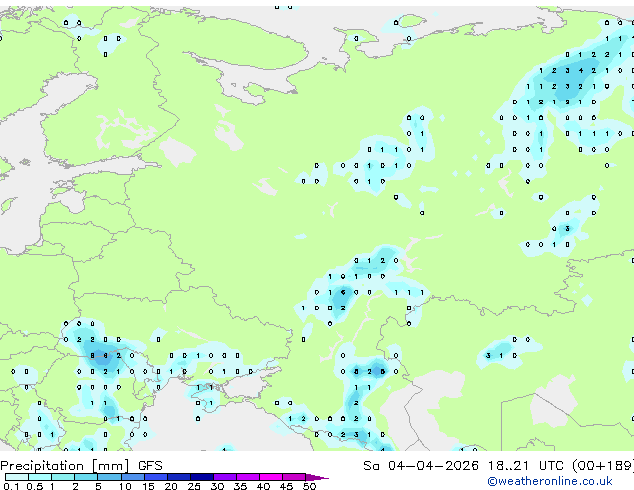Image resolution: width=634 pixels, height=490 pixels.
Task: Select the 1–2 mm legend color swatch
Action: click(x=63, y=477)
